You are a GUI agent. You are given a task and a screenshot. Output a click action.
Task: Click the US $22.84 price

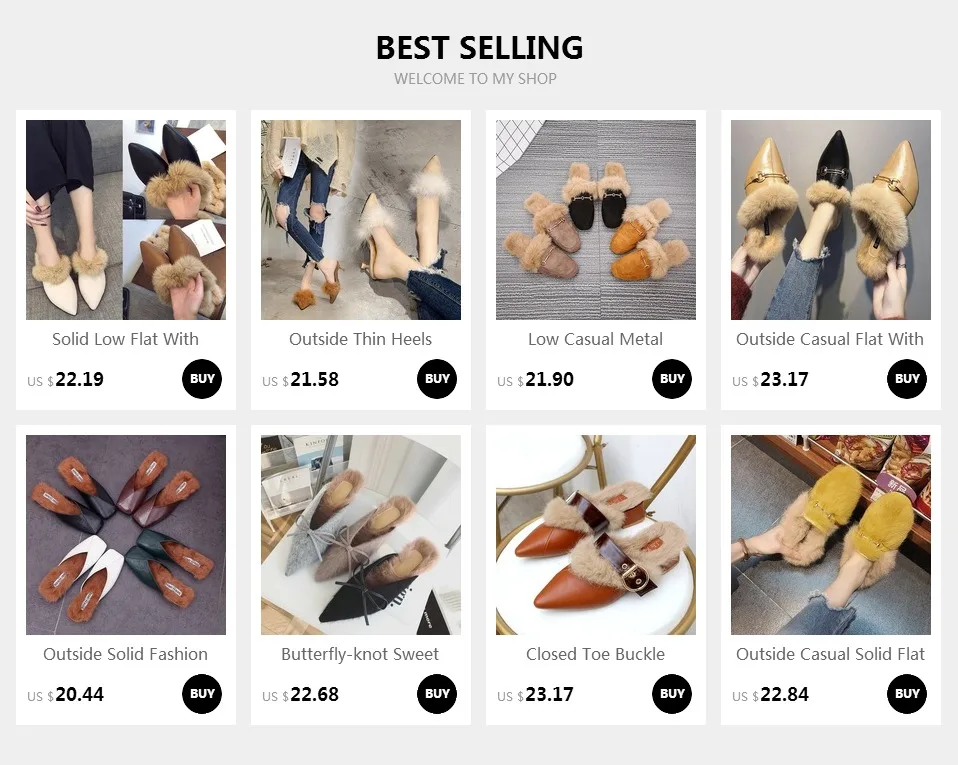coord(770,695)
